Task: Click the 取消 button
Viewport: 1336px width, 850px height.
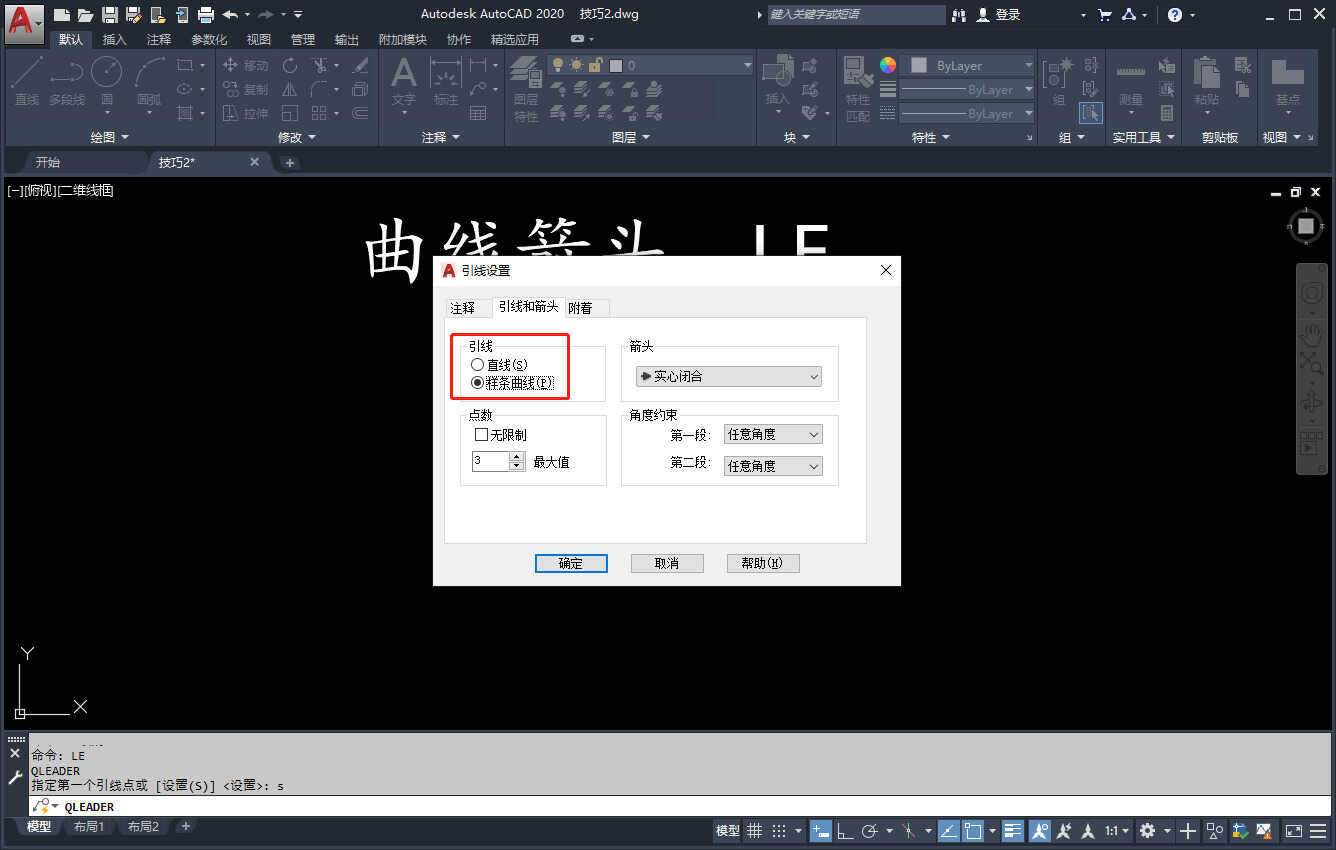Action: [667, 563]
